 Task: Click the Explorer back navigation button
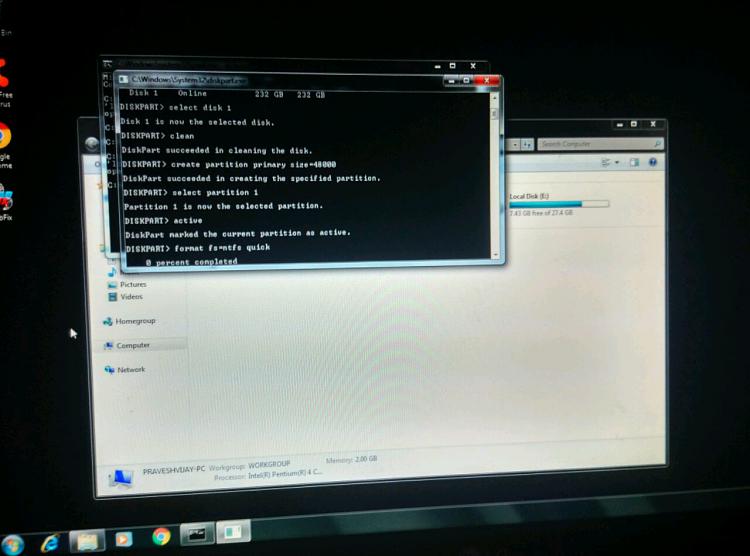point(92,143)
